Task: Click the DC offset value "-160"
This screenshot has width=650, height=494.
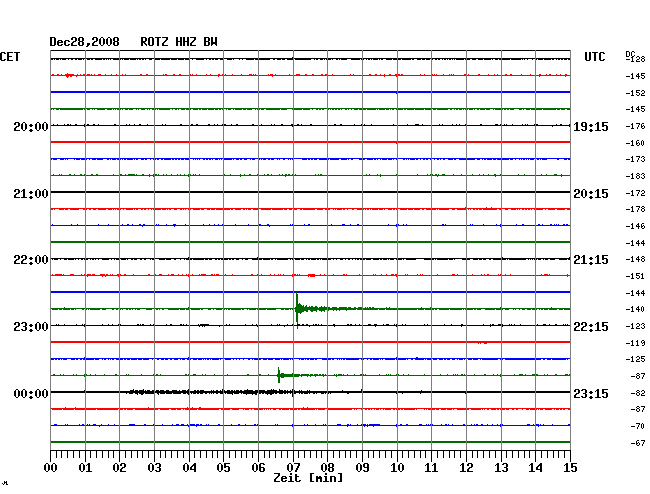Action: coord(635,143)
